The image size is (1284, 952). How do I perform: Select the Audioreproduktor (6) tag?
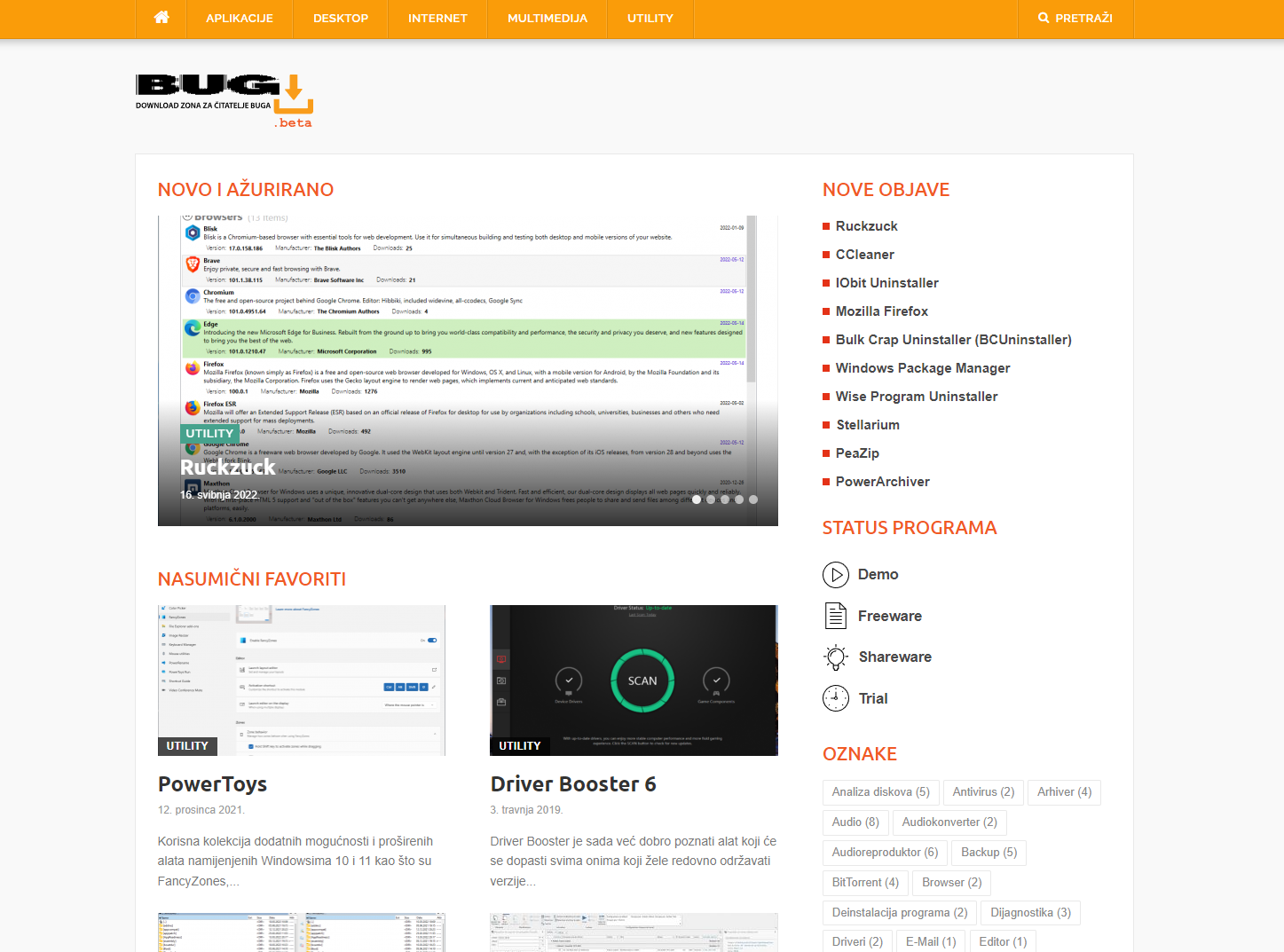(885, 853)
